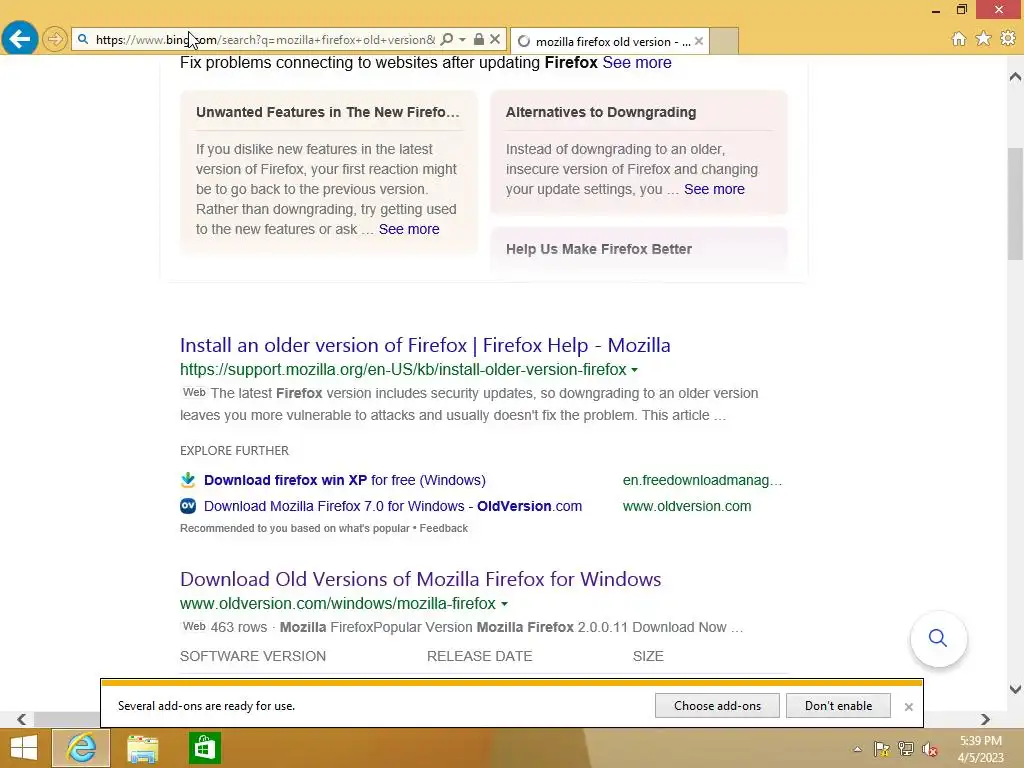Click vertical scrollbar down arrow
This screenshot has width=1024, height=768.
click(x=1015, y=689)
